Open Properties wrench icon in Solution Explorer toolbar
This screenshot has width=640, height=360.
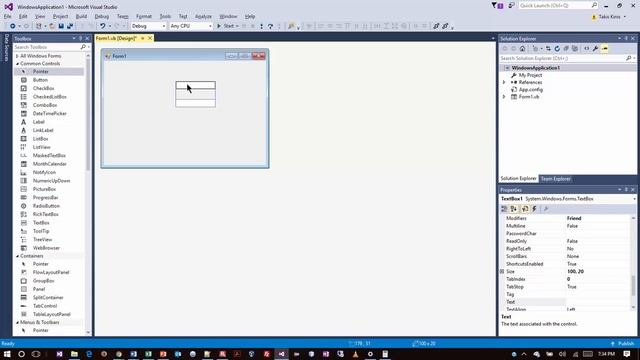[x=596, y=49]
